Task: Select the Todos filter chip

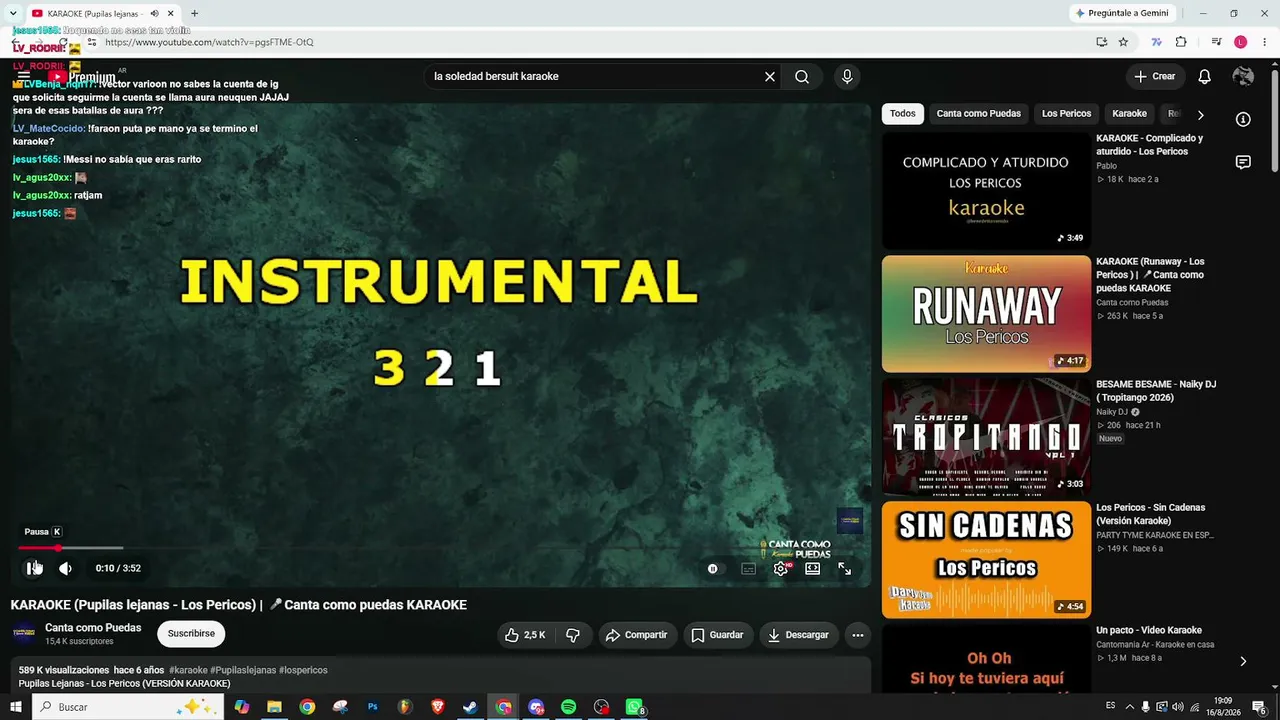Action: tap(903, 114)
